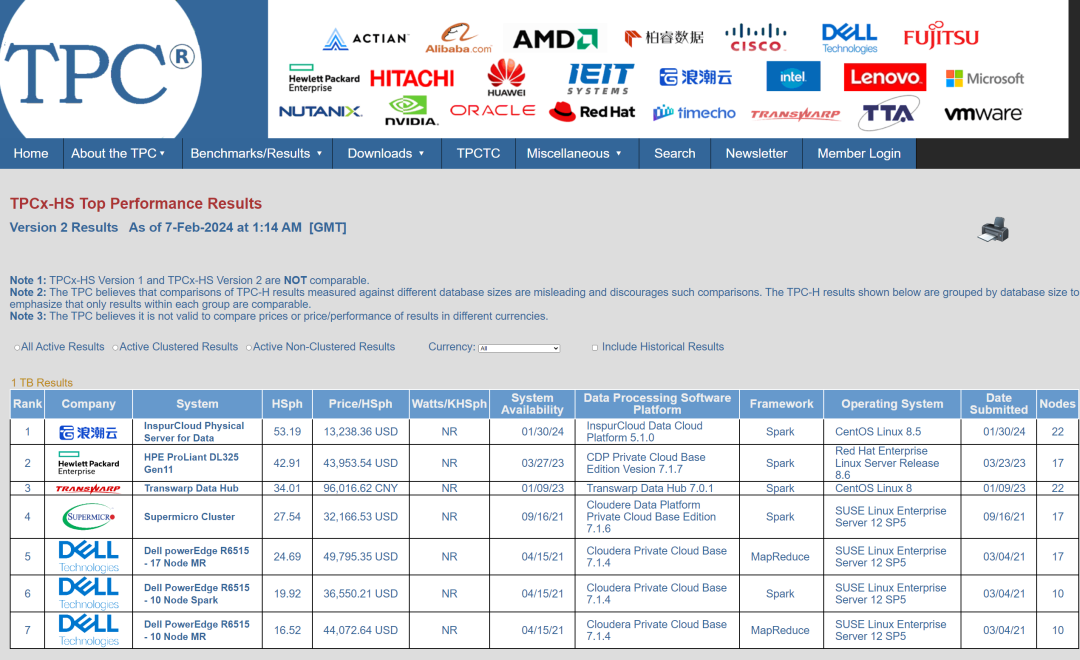Click the AMD logo
The image size is (1080, 660).
pos(555,39)
